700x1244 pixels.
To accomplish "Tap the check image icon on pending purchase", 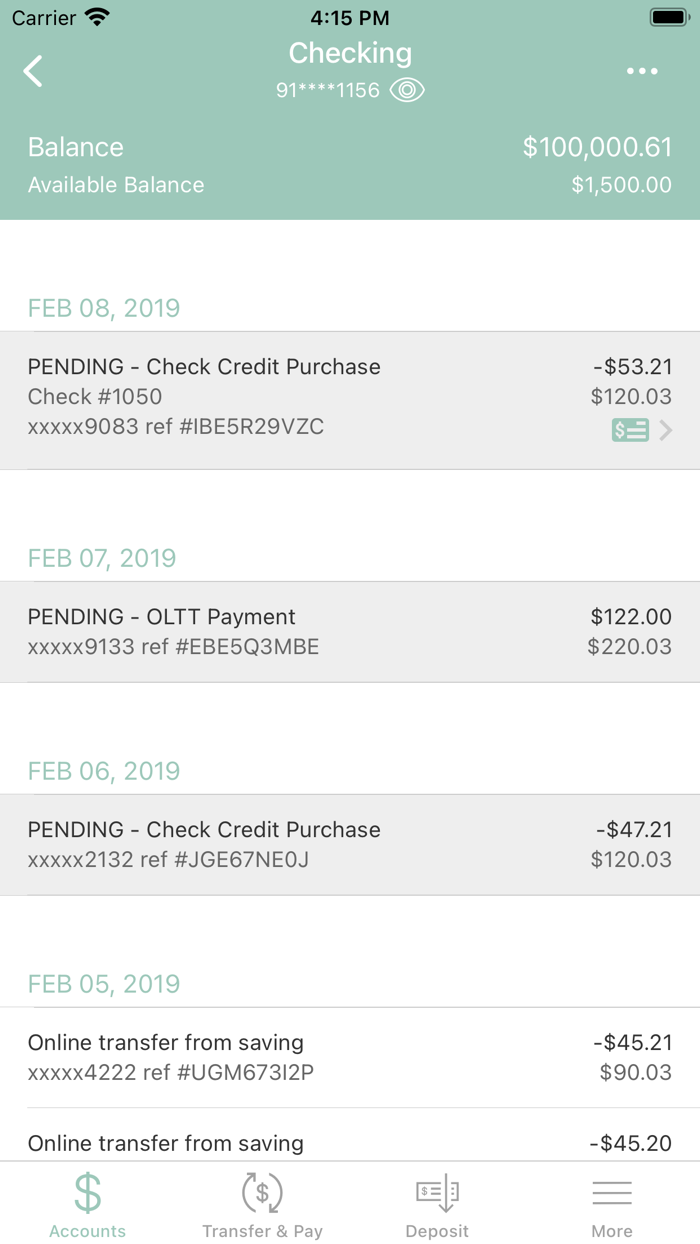I will (630, 429).
